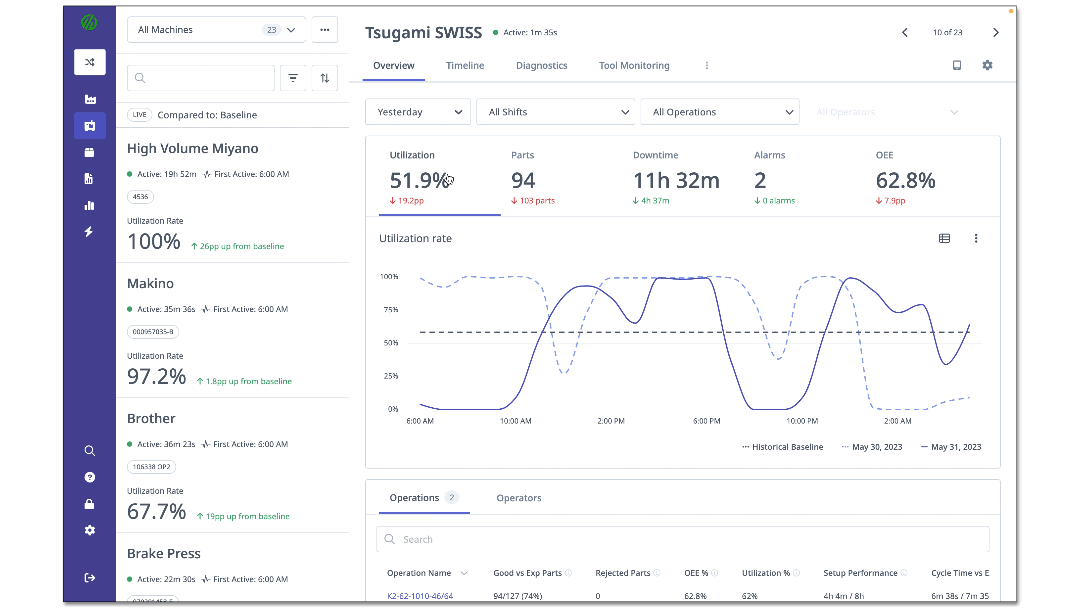Open the shuffle arrows sidebar icon
Viewport: 1080px width, 608px height.
[x=90, y=62]
